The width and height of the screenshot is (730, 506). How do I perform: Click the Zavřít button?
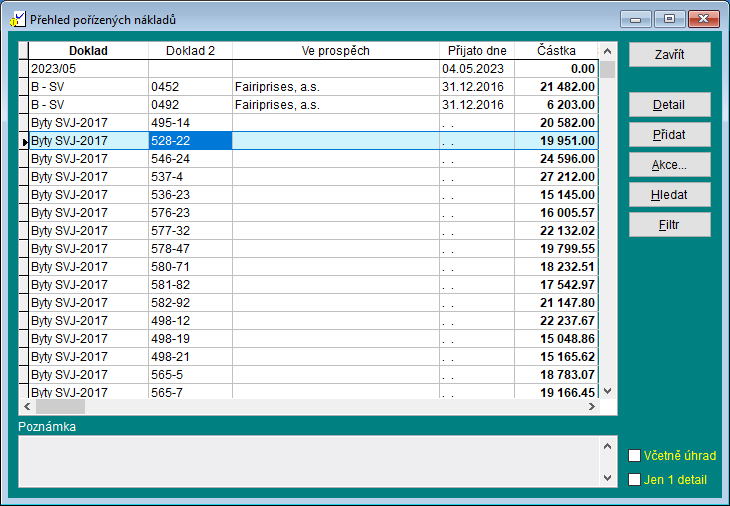669,54
